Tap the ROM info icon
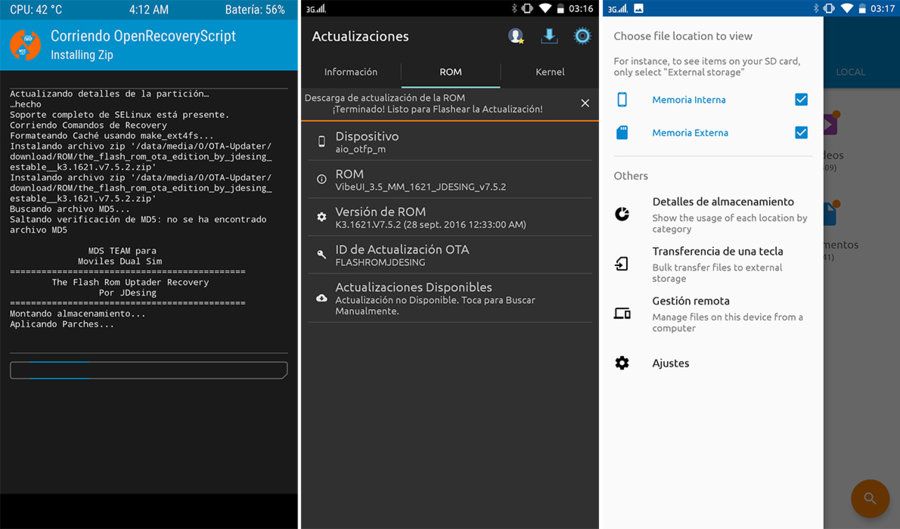The image size is (900, 529). pos(321,180)
